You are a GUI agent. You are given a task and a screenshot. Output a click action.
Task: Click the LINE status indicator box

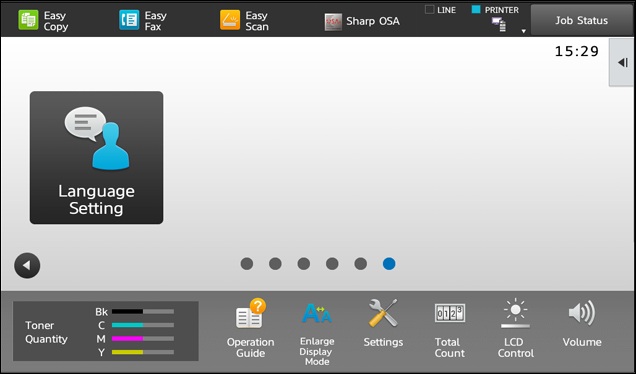[430, 9]
